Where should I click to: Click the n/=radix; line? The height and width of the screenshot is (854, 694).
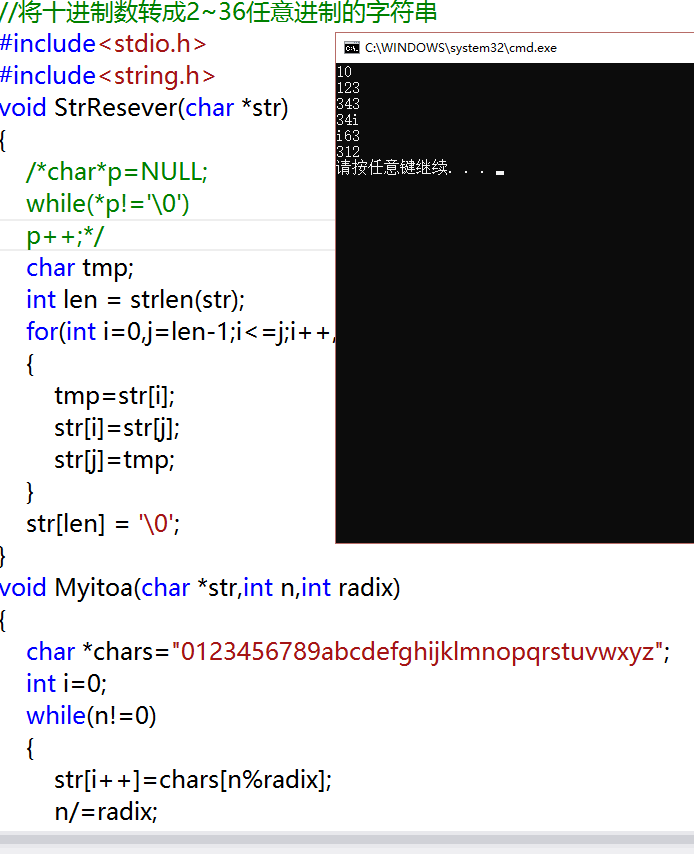pyautogui.click(x=106, y=812)
